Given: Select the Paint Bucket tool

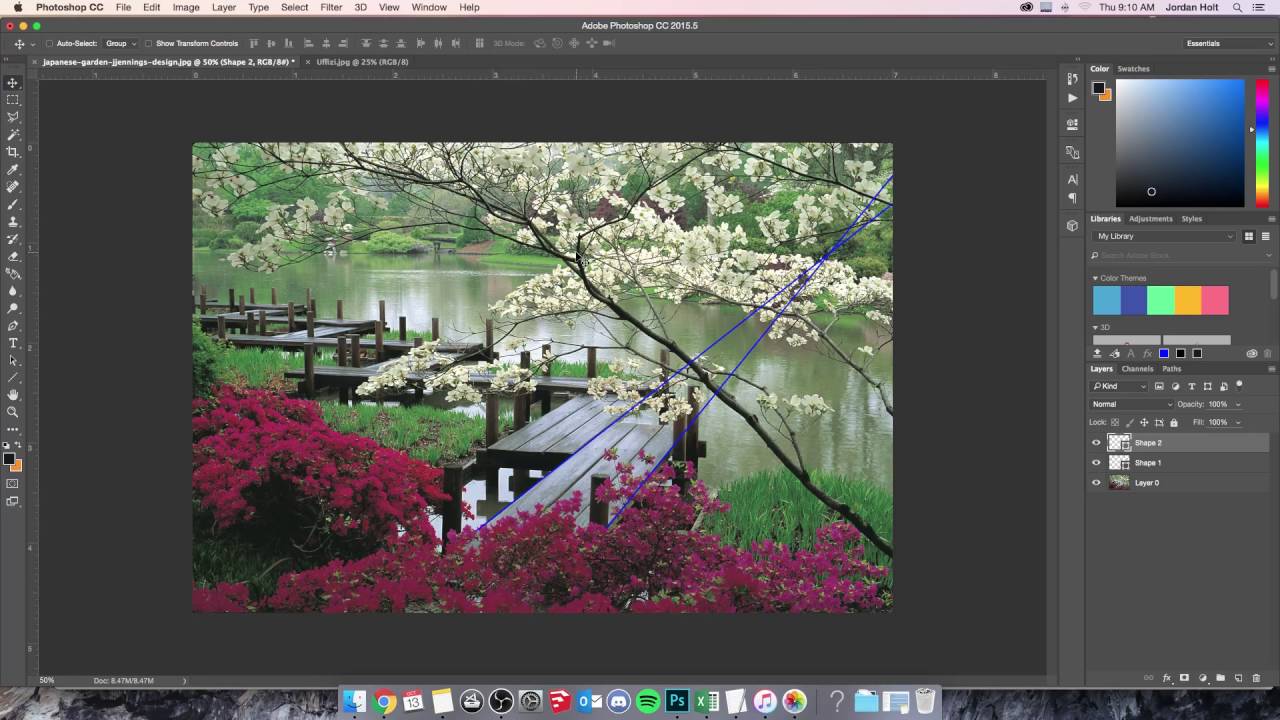Looking at the screenshot, I should point(13,273).
